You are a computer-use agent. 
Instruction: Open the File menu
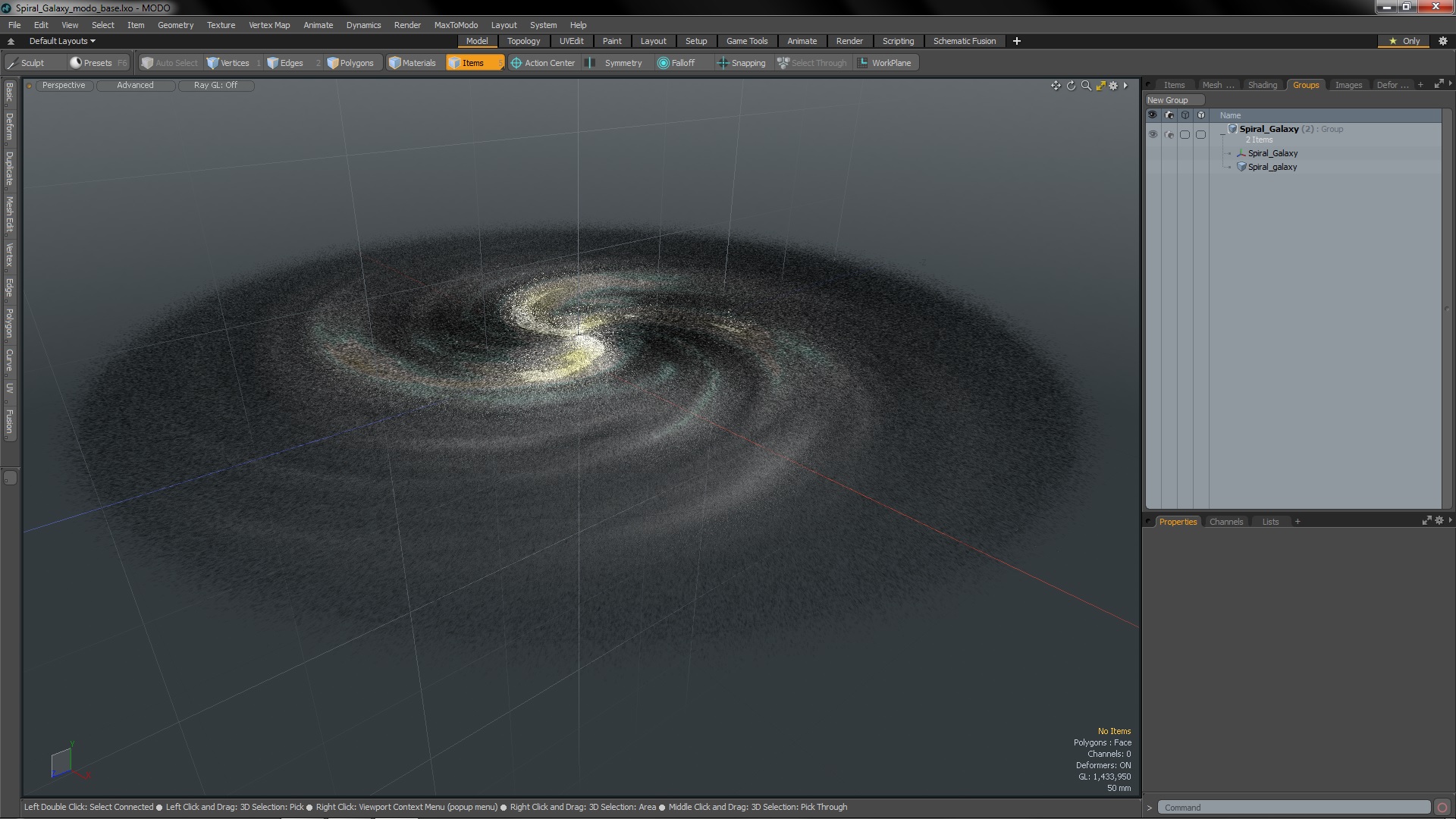pos(14,25)
